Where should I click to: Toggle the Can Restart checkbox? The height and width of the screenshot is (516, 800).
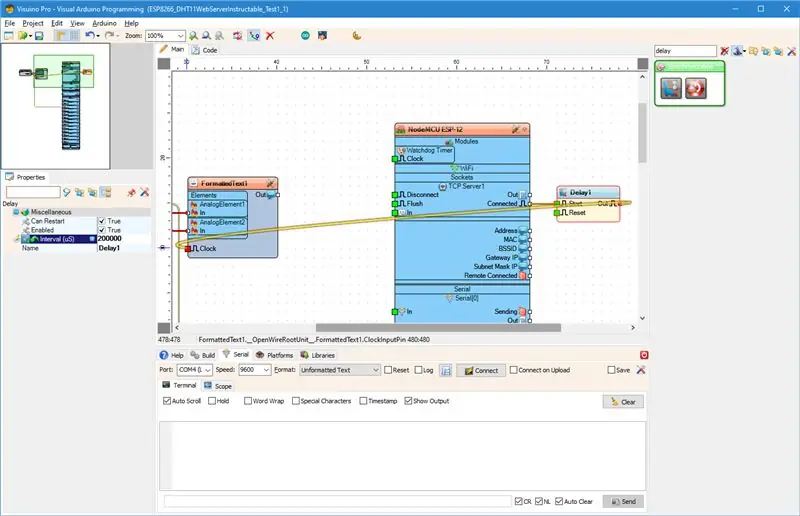102,222
